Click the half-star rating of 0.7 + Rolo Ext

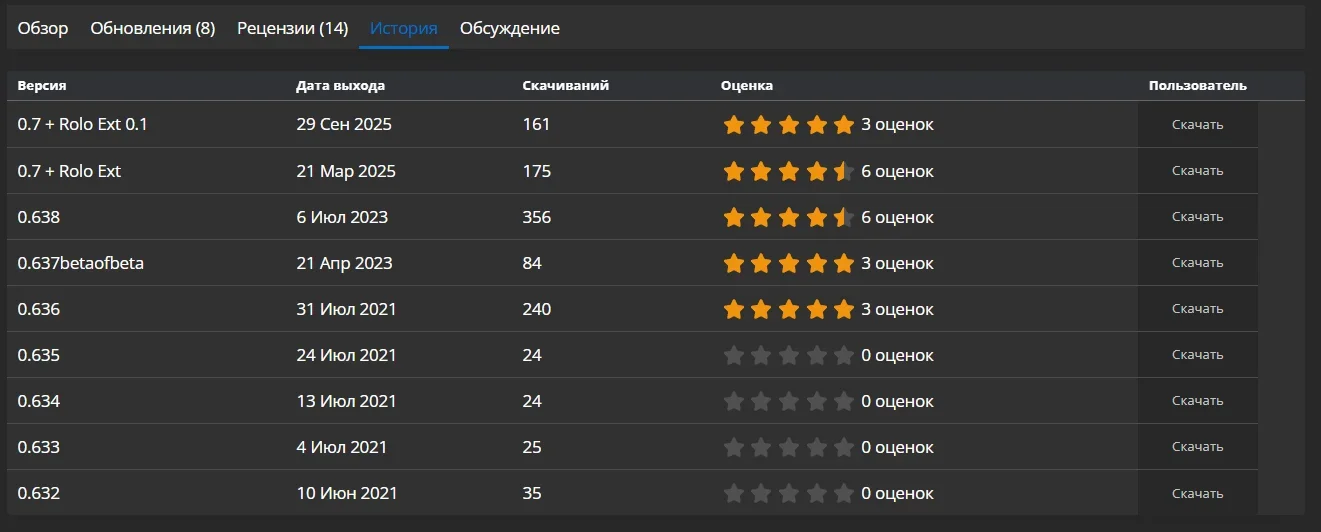tap(788, 171)
